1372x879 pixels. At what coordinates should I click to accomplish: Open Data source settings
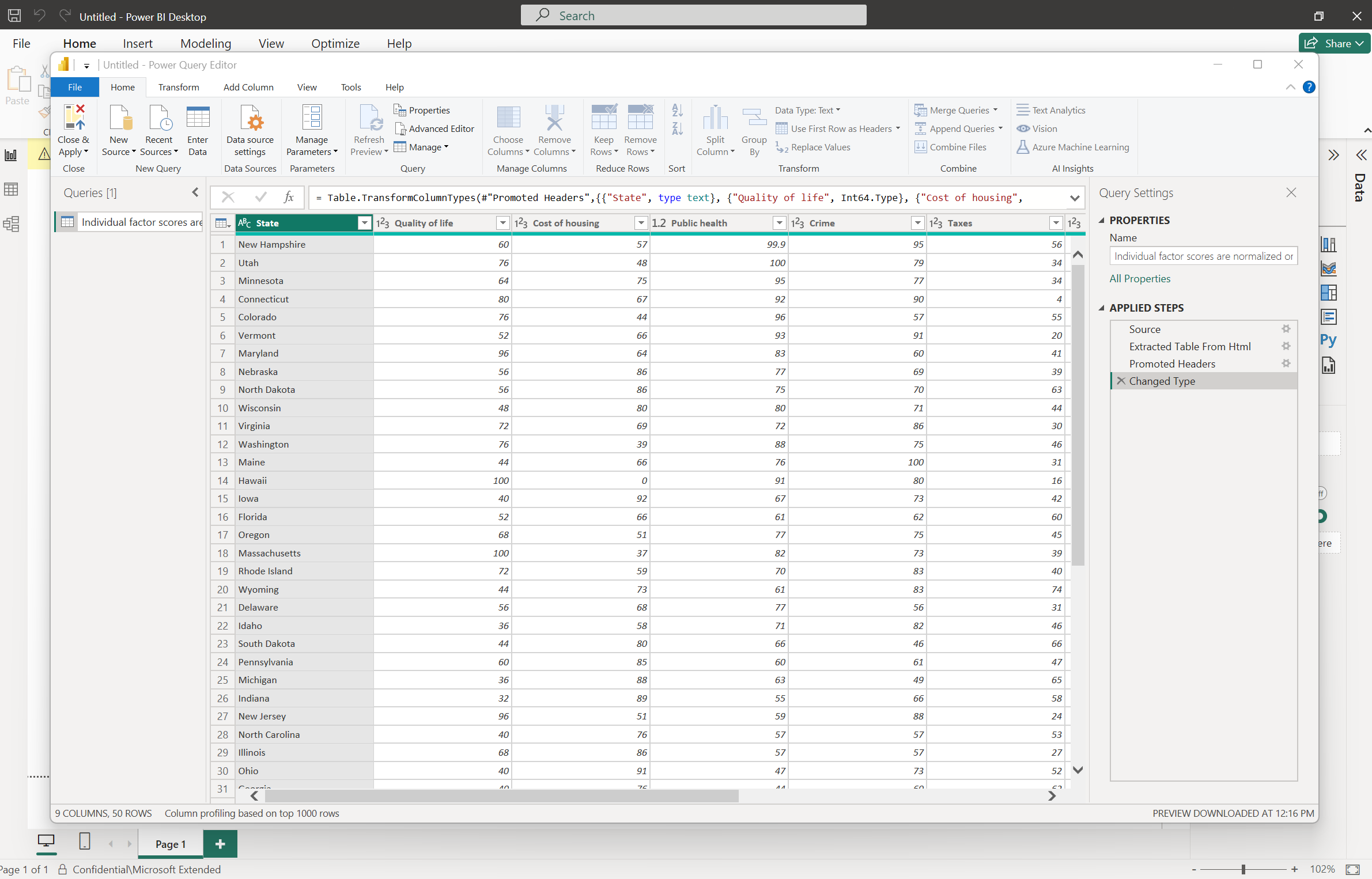point(250,131)
